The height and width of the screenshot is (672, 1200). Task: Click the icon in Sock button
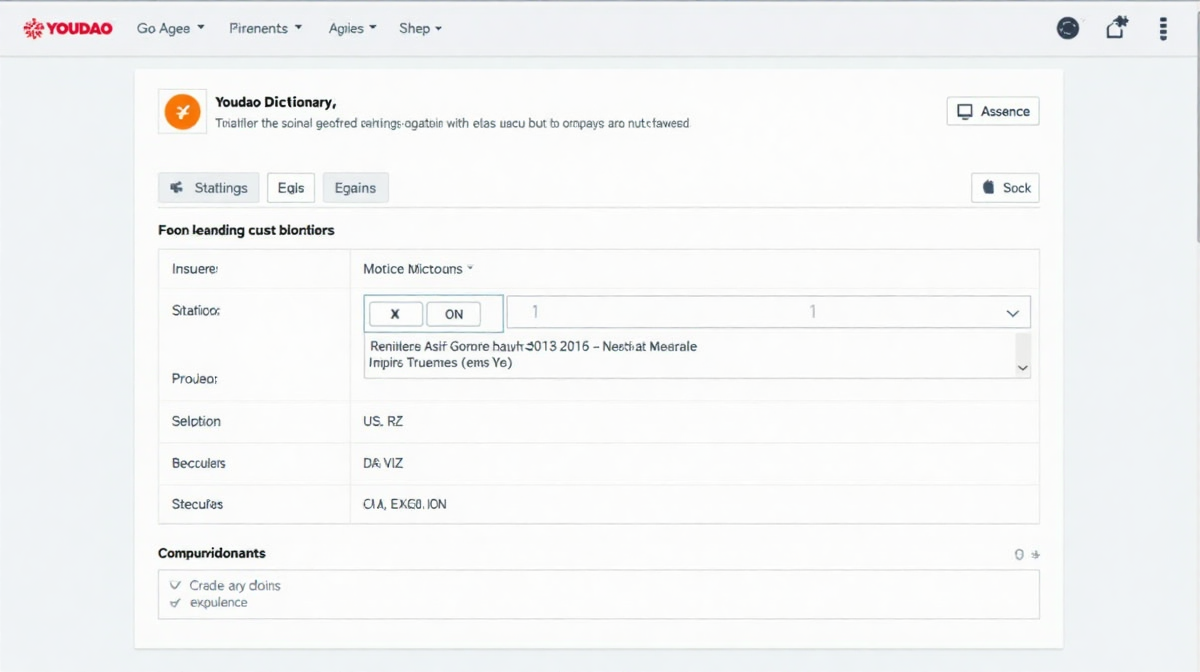point(989,188)
